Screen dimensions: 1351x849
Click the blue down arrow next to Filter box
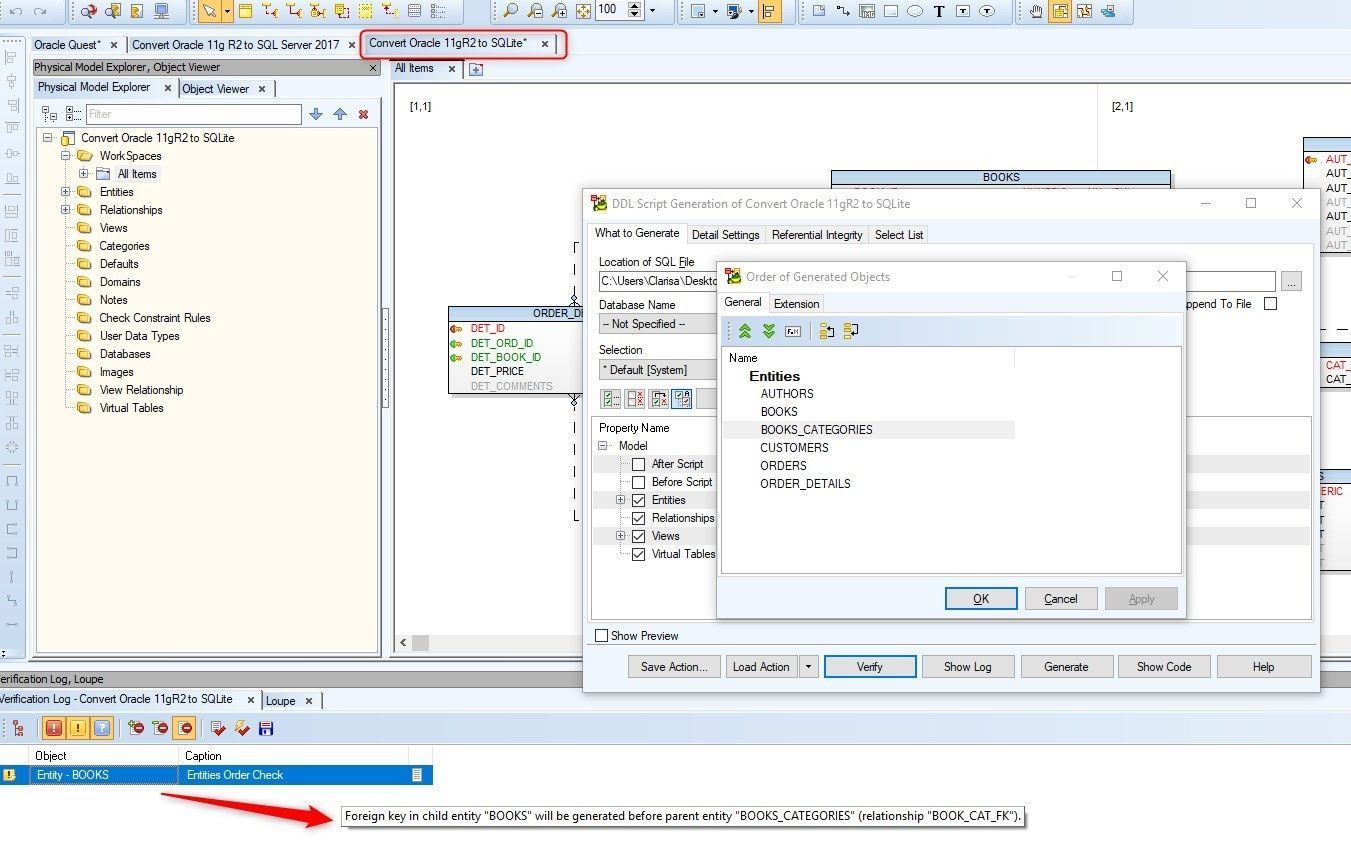click(316, 114)
